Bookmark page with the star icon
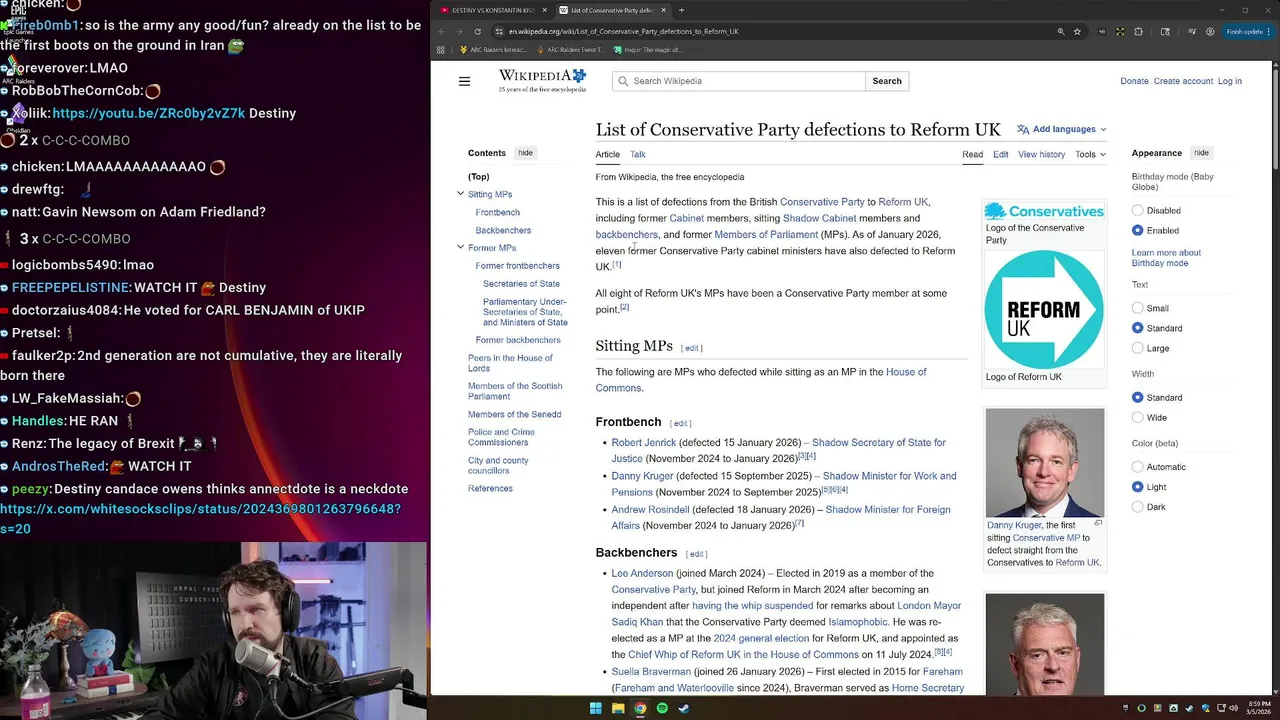1280x720 pixels. 1077,31
